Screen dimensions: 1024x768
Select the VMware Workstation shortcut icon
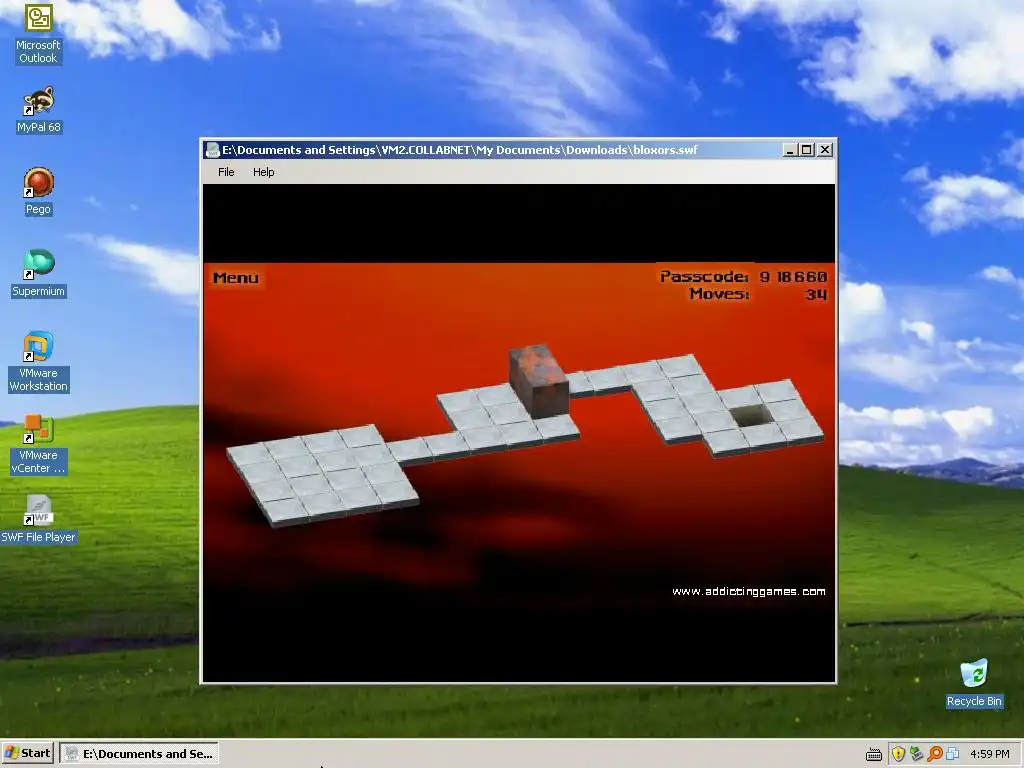click(39, 362)
